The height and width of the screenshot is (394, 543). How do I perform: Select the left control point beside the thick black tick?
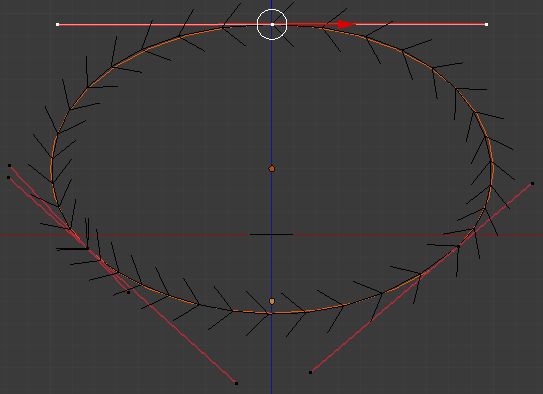click(88, 248)
